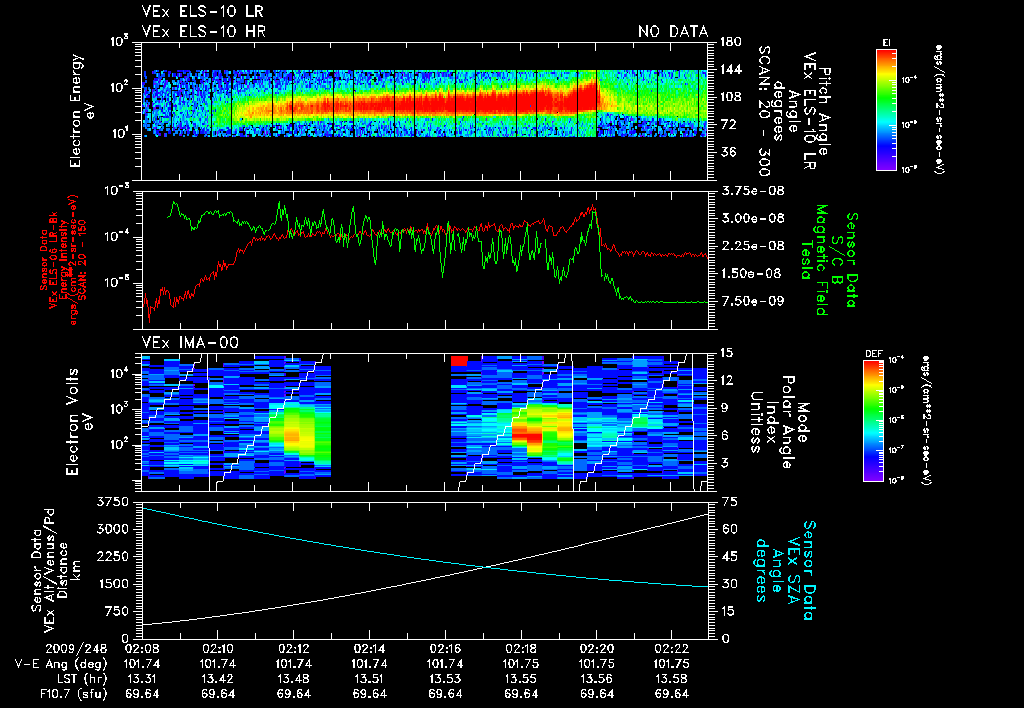Click the "Electron Volts eV" axis label
The height and width of the screenshot is (708, 1024).
coord(79,422)
